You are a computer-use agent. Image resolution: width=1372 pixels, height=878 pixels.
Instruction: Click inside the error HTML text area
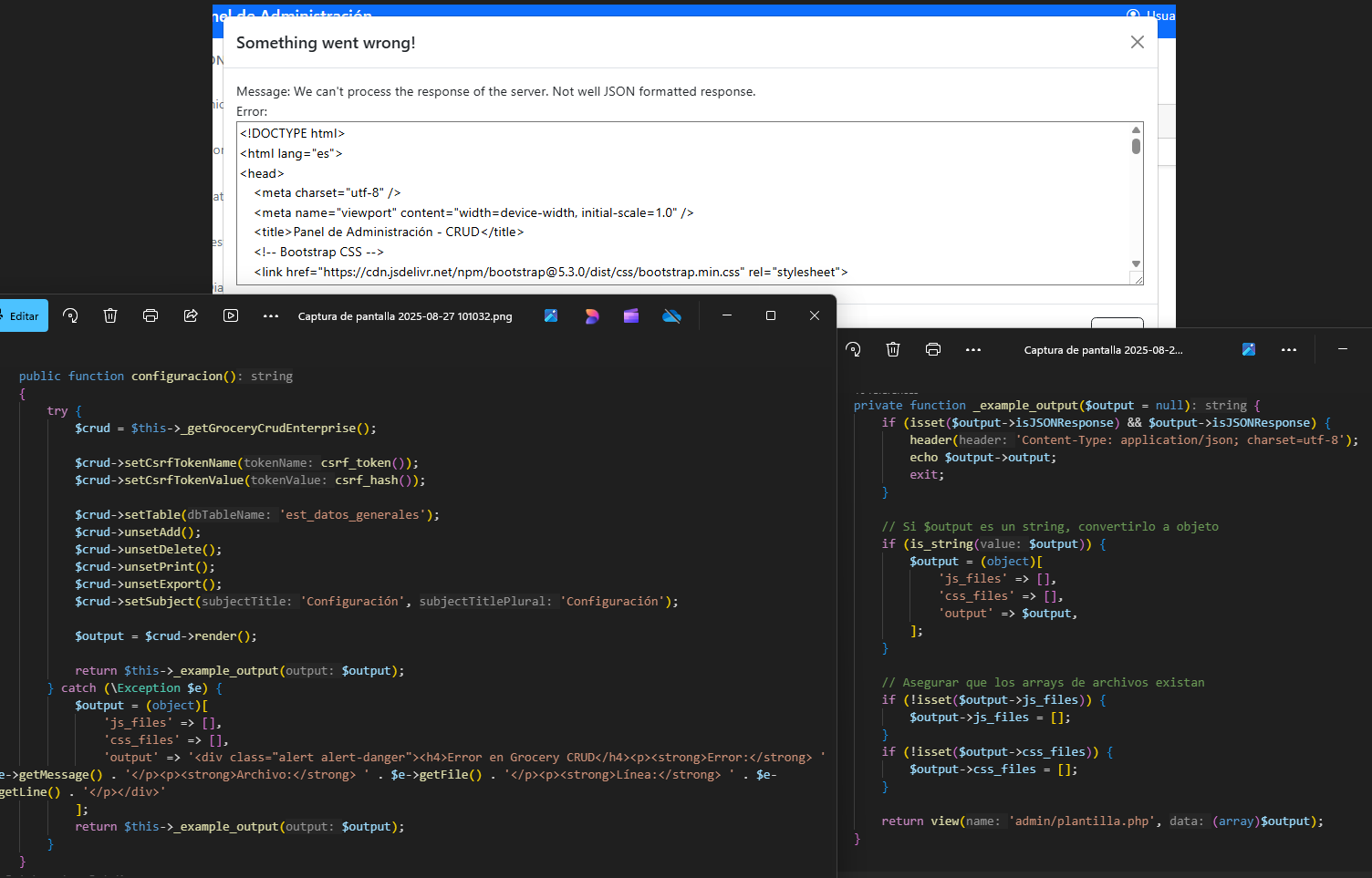[x=682, y=202]
